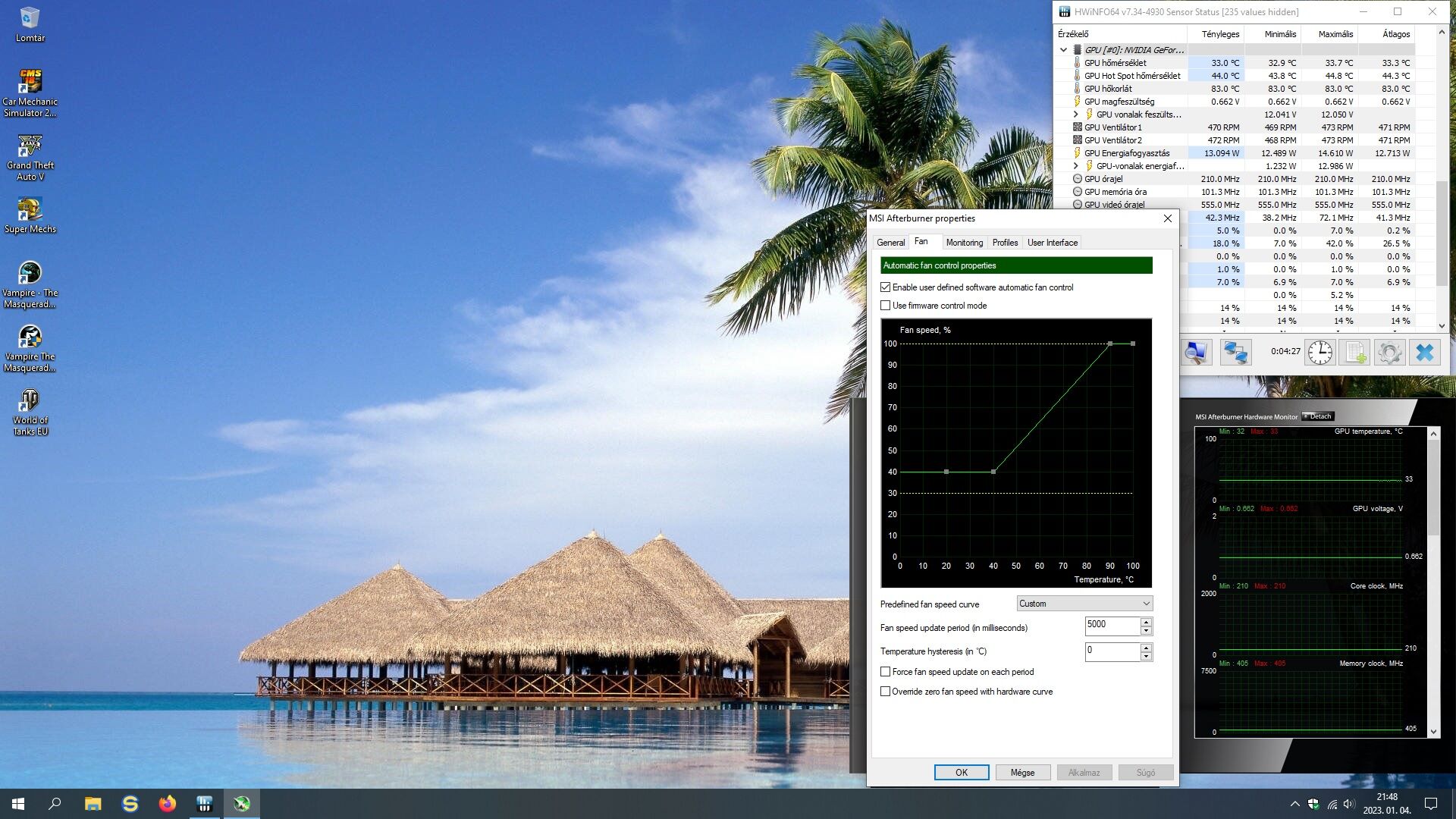The image size is (1456, 819).
Task: Select the World of Tanks EU icon
Action: coord(30,412)
